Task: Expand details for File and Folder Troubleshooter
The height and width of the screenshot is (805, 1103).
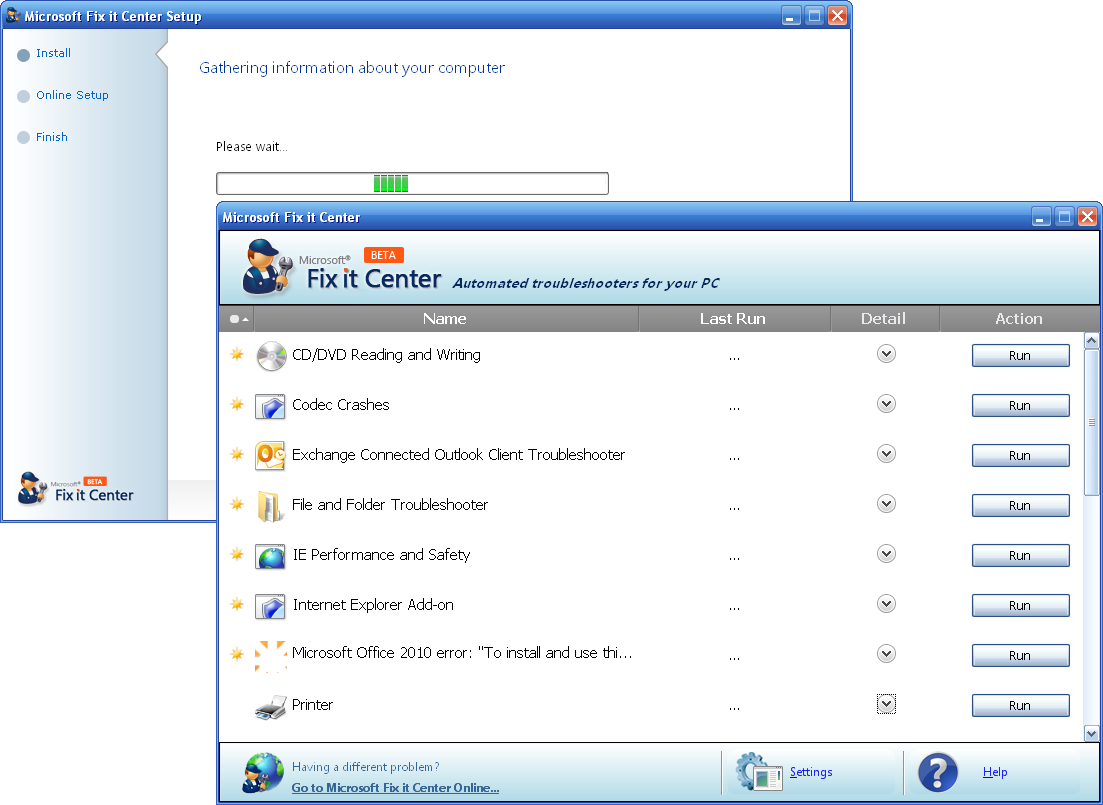Action: tap(886, 504)
